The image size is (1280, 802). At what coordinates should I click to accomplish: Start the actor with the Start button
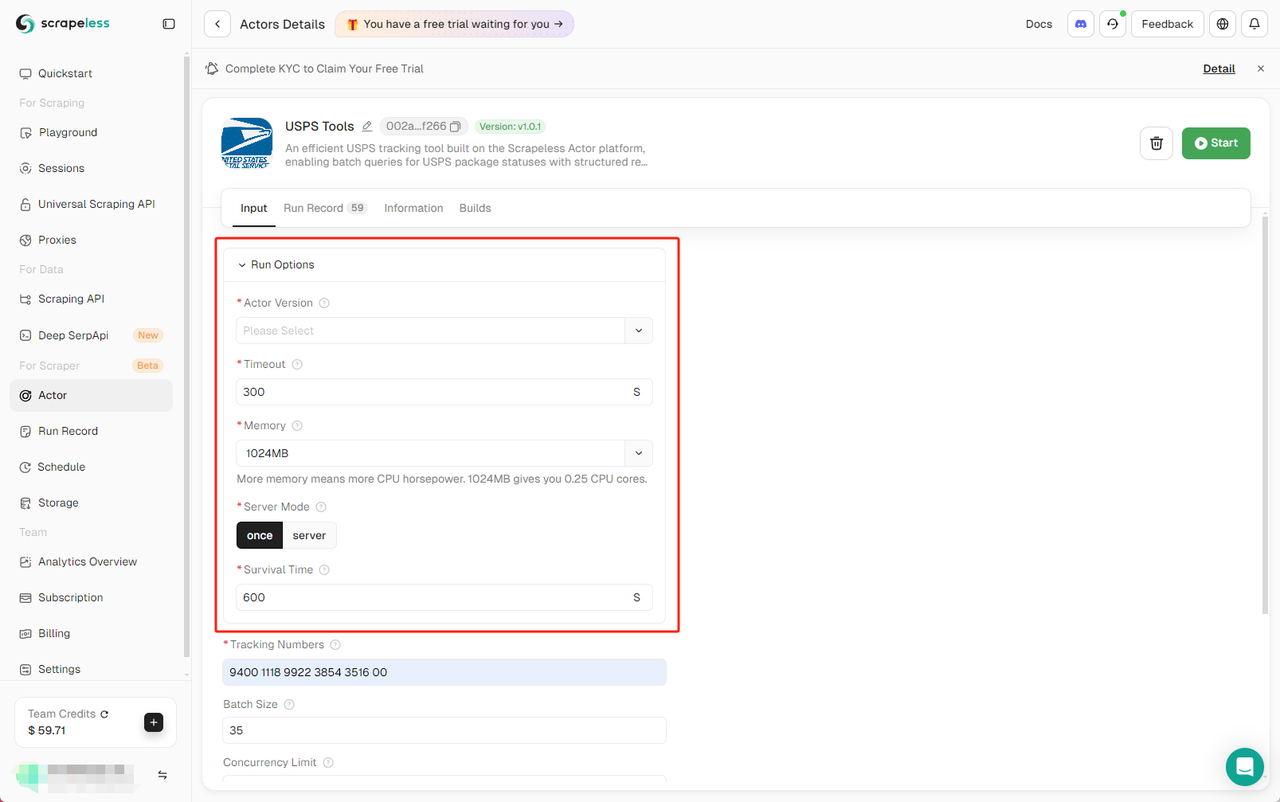pyautogui.click(x=1216, y=143)
